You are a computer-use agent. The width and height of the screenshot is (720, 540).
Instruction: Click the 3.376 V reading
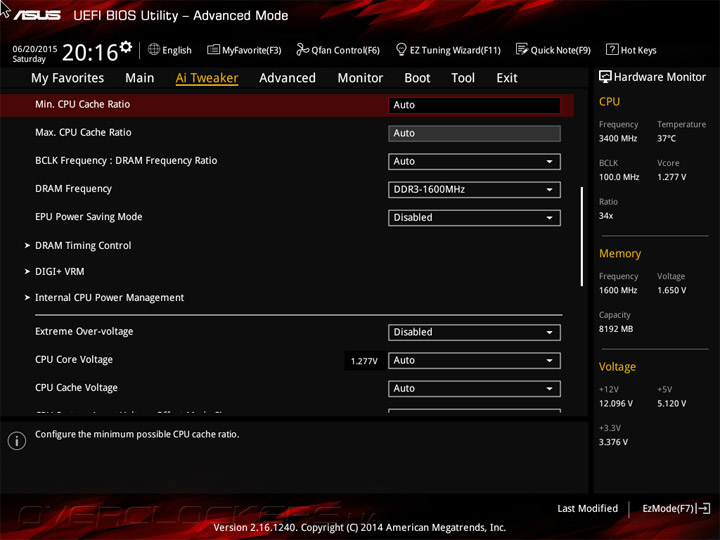[x=613, y=442]
